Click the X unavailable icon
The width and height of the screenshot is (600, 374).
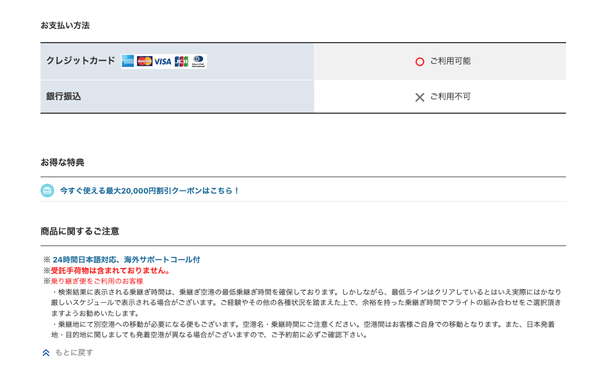tap(420, 97)
